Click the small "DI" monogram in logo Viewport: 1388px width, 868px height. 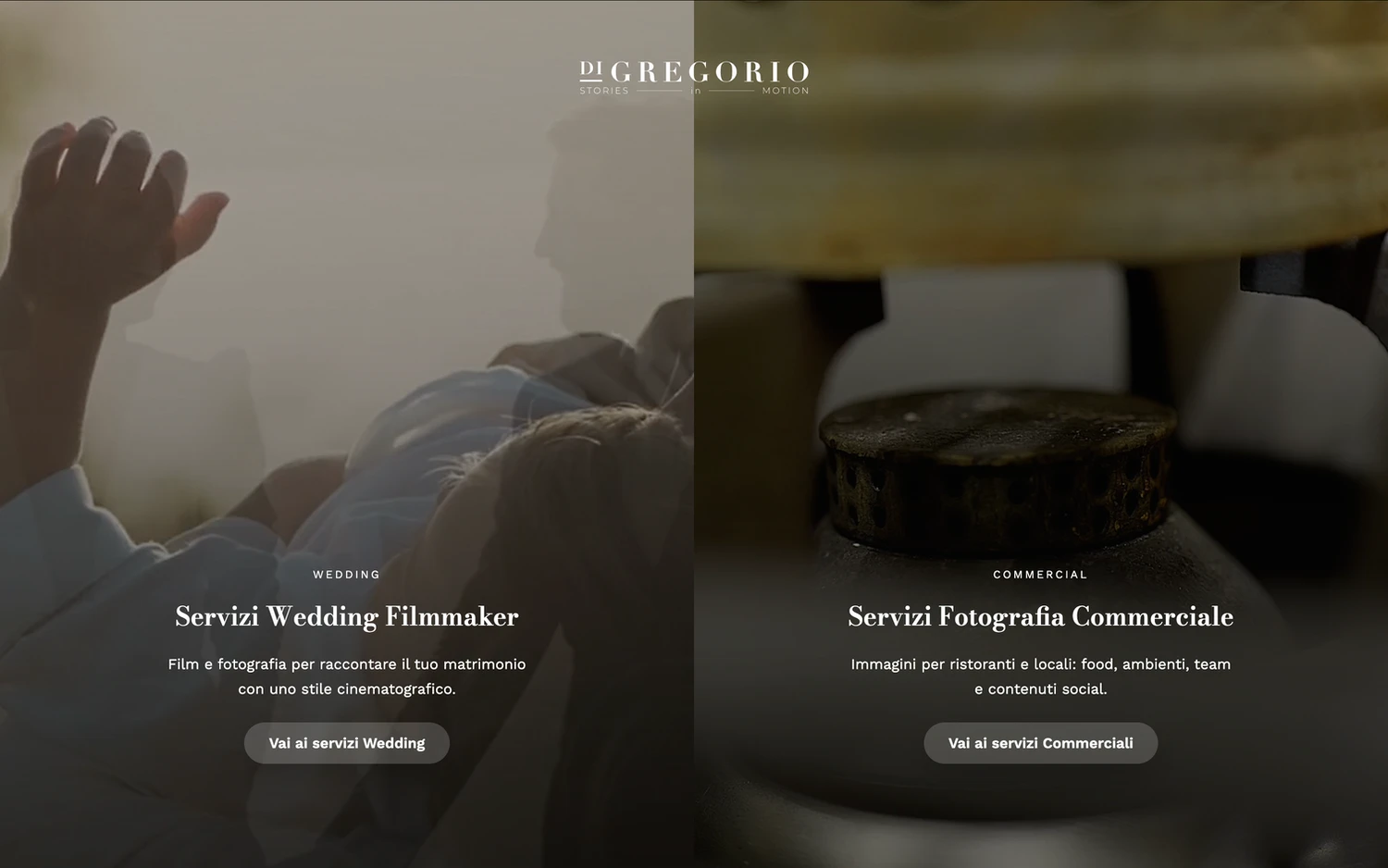coord(590,68)
